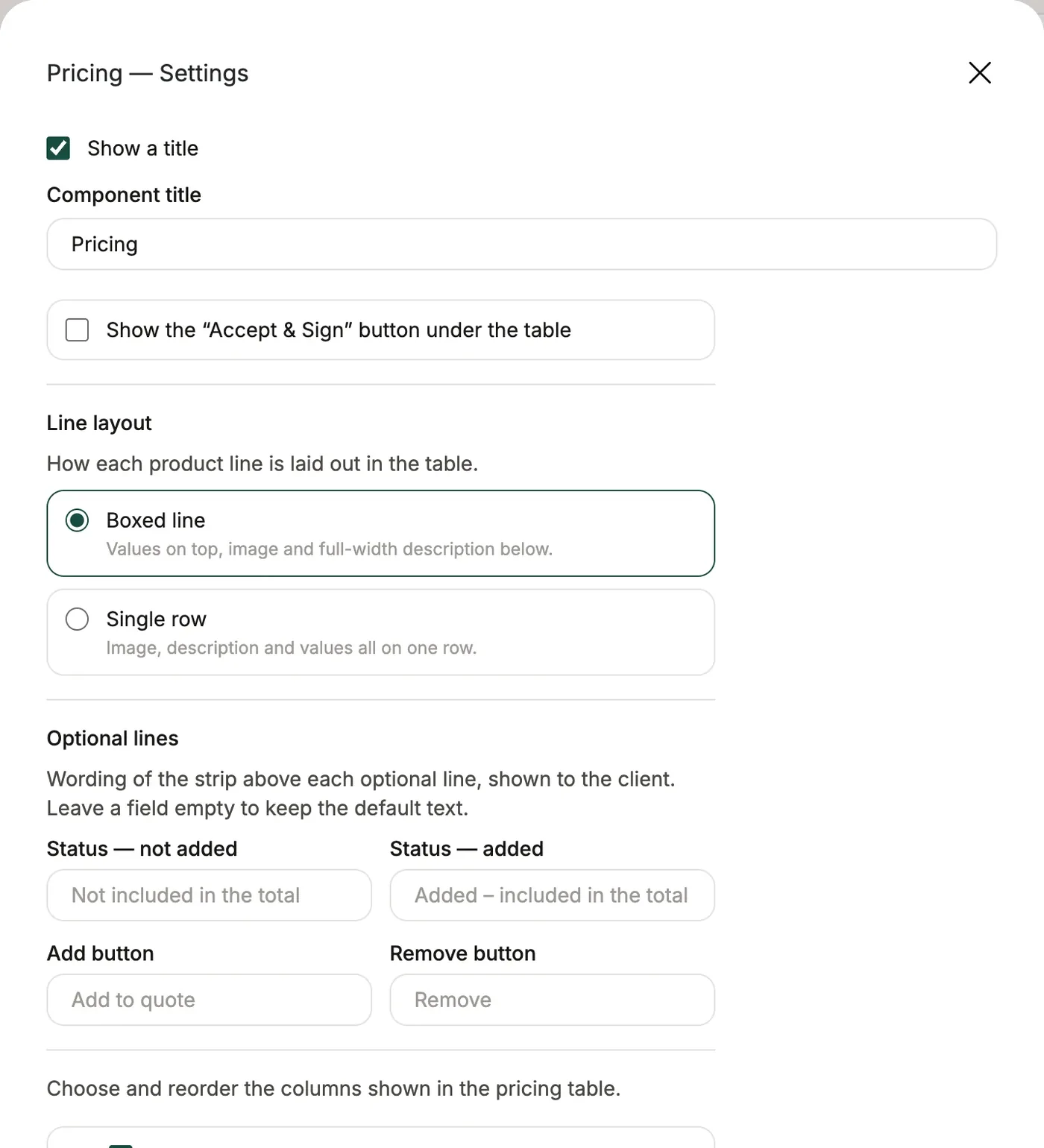Click the Optional lines section heading

[113, 738]
